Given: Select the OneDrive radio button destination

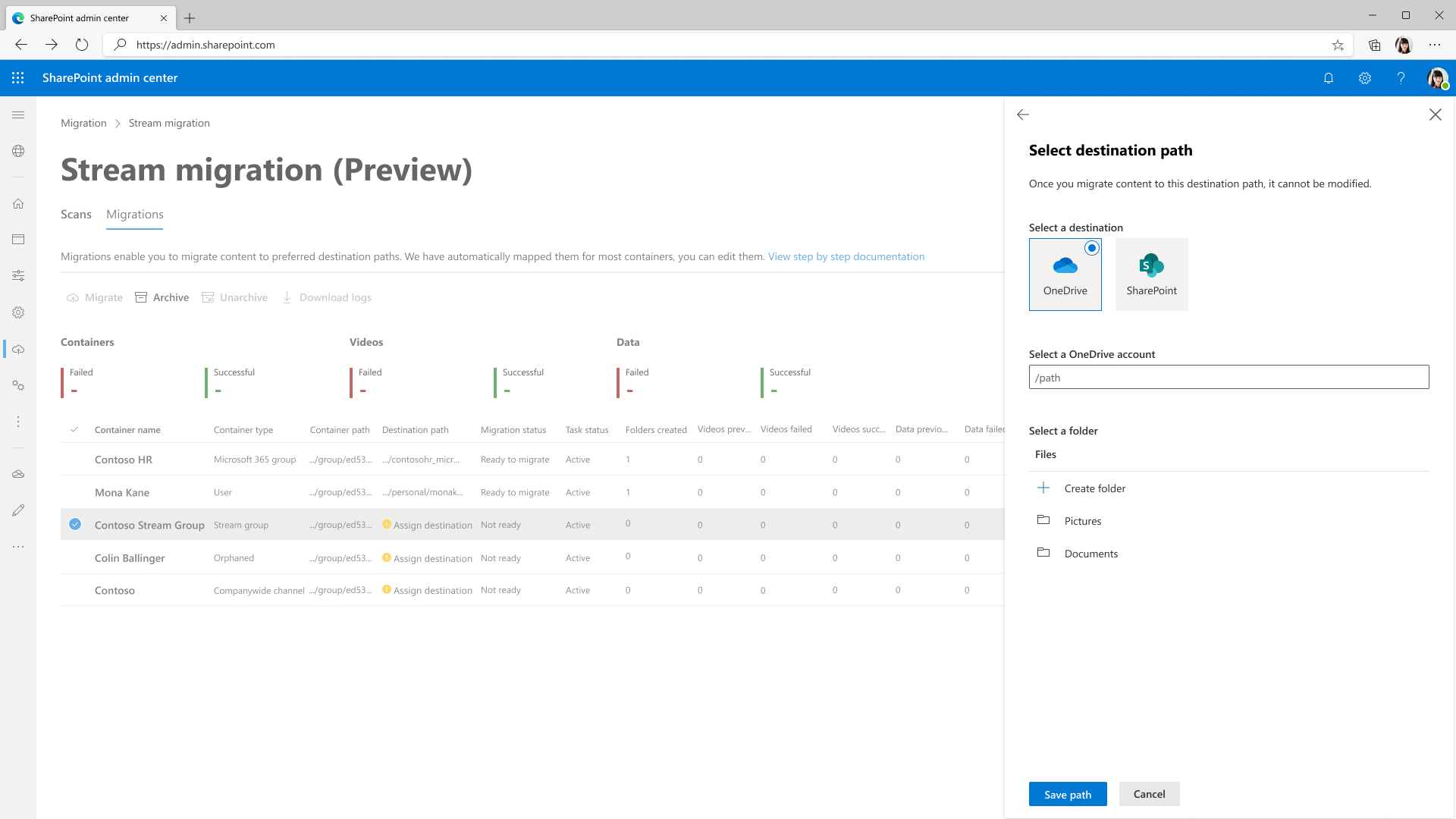Looking at the screenshot, I should coord(1092,247).
